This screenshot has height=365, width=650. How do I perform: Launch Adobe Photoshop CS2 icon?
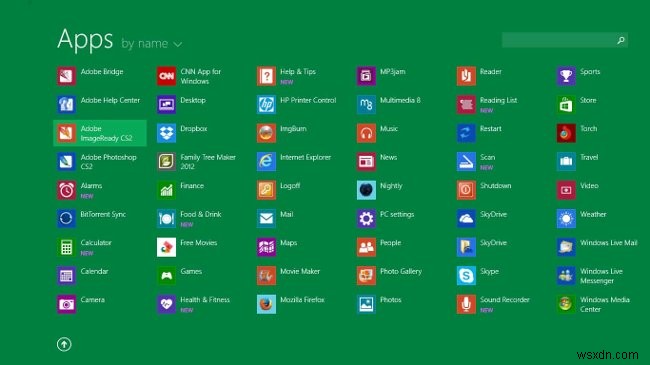(66, 162)
